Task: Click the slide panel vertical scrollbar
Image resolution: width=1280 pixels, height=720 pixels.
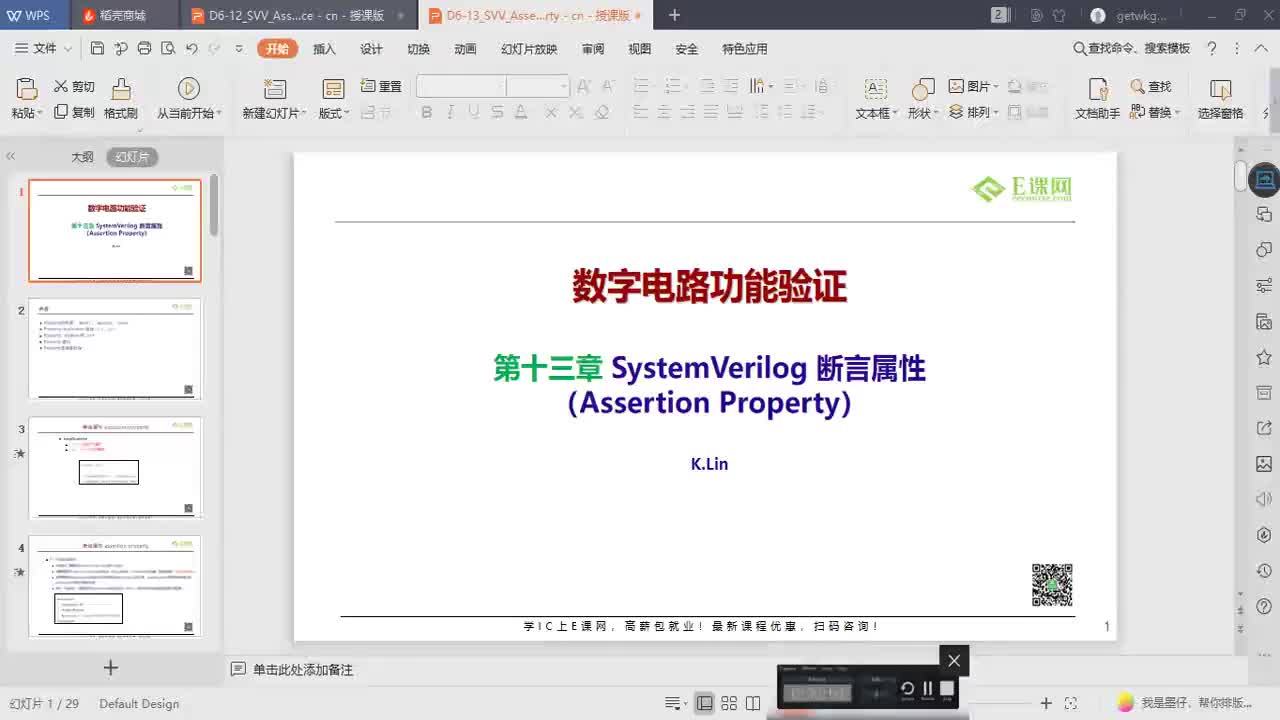Action: point(214,205)
